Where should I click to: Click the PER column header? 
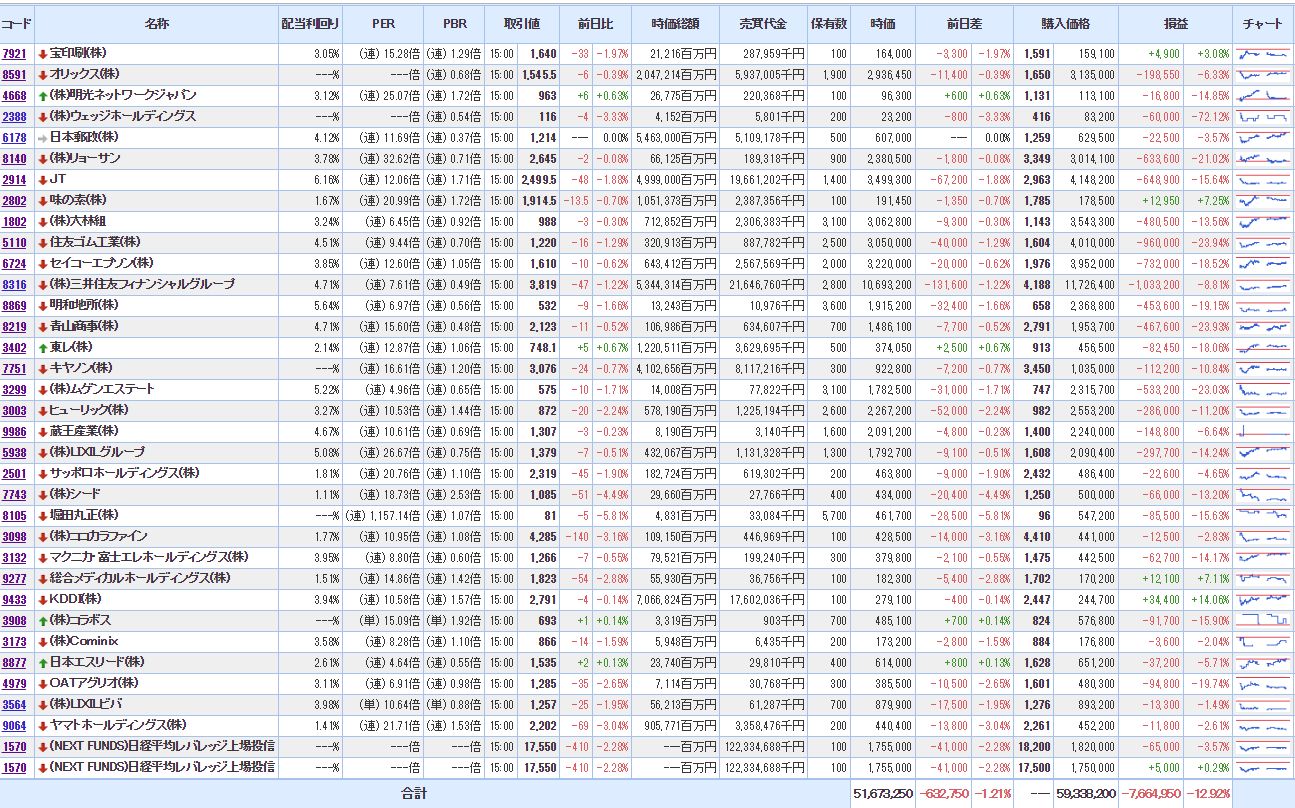382,23
